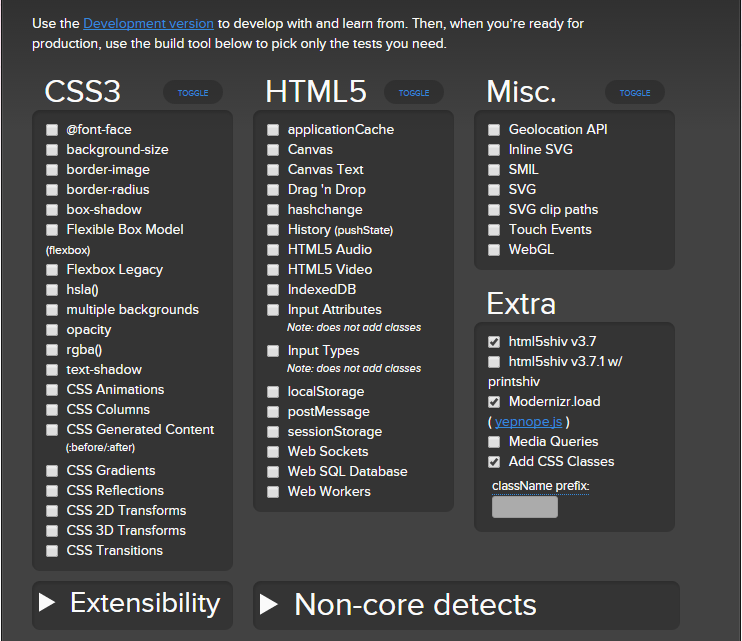Uncheck the Modernizr.load checkbox
Image resolution: width=742 pixels, height=641 pixels.
pos(494,402)
